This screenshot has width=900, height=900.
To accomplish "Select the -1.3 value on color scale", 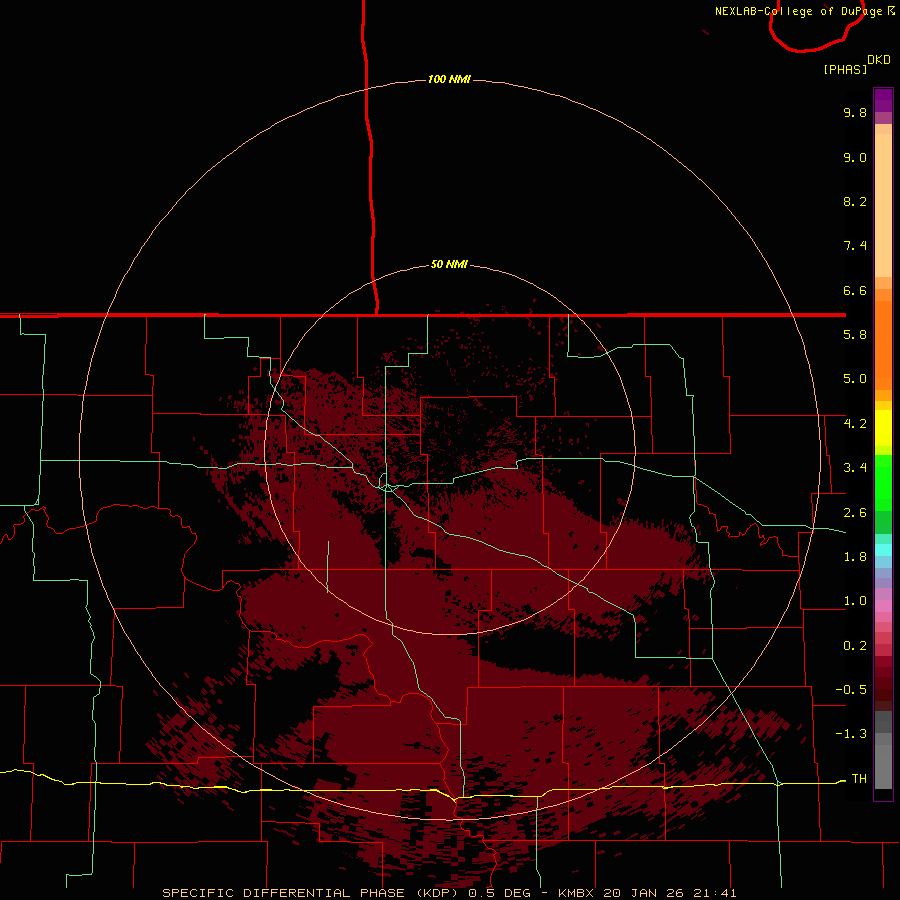I will [851, 734].
